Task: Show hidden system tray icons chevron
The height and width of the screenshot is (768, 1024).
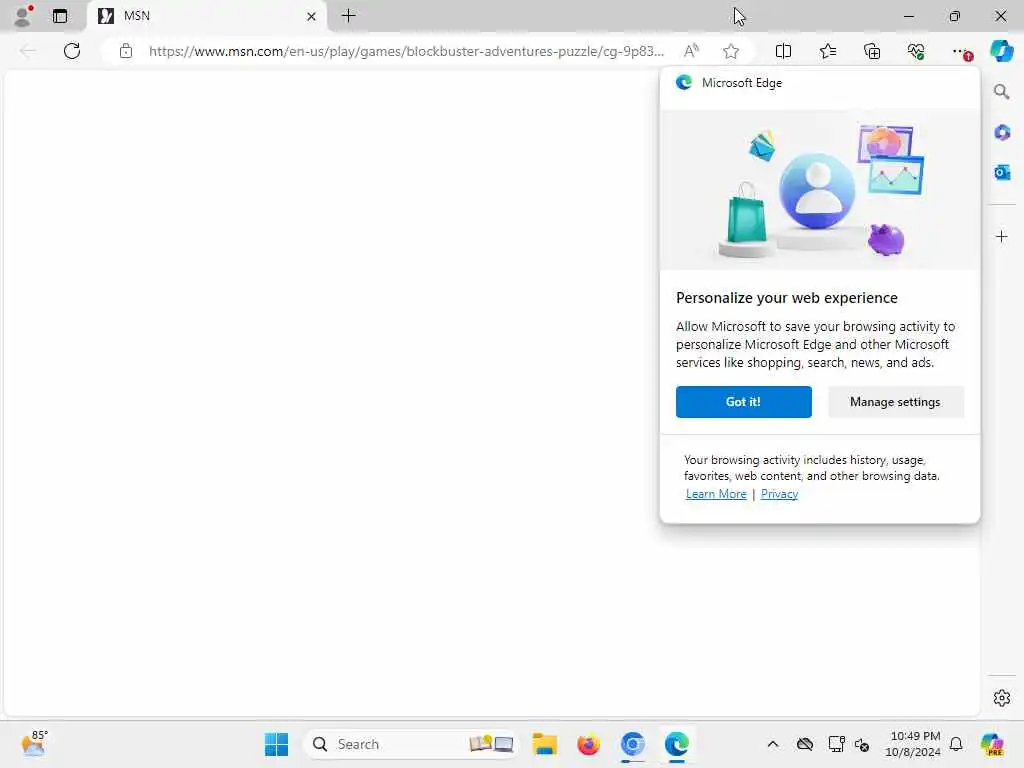Action: pos(773,744)
